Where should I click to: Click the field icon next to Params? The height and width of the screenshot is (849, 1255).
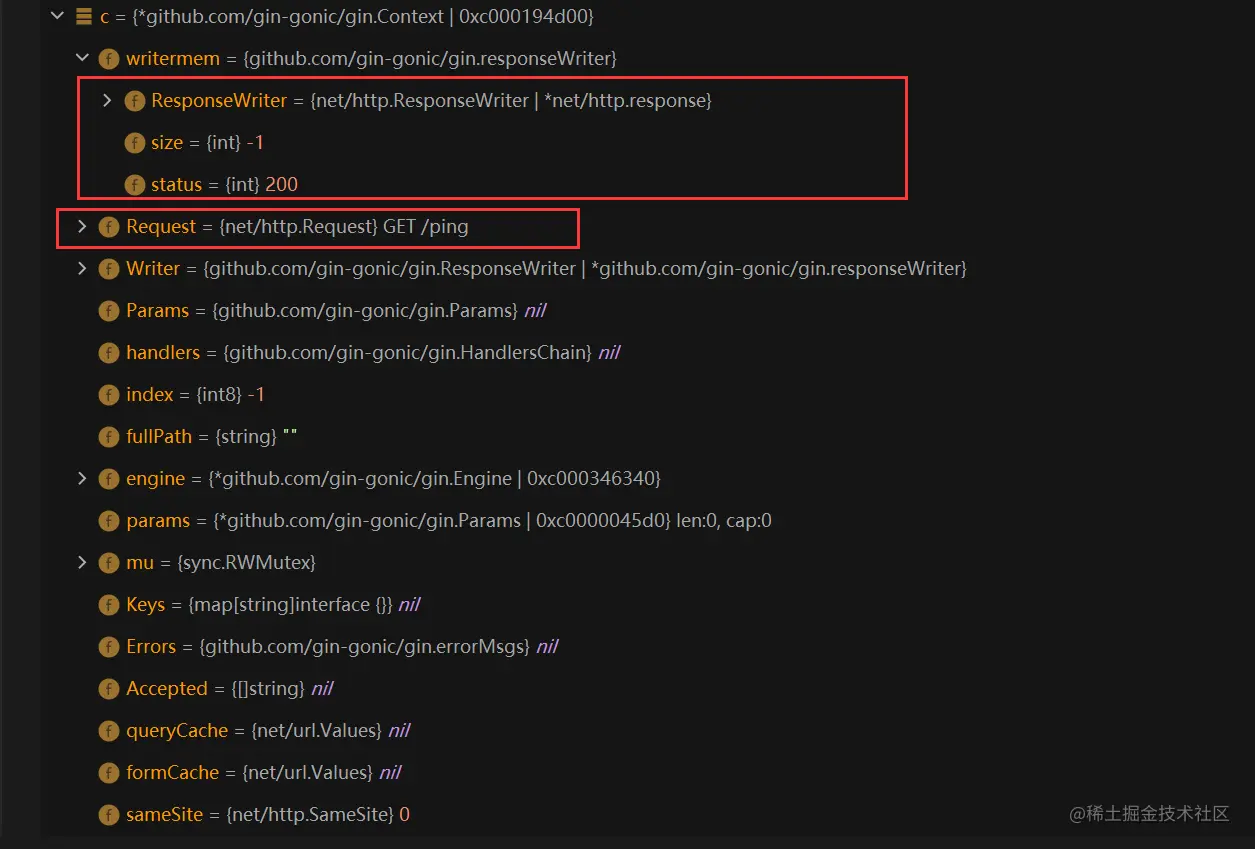tap(109, 311)
